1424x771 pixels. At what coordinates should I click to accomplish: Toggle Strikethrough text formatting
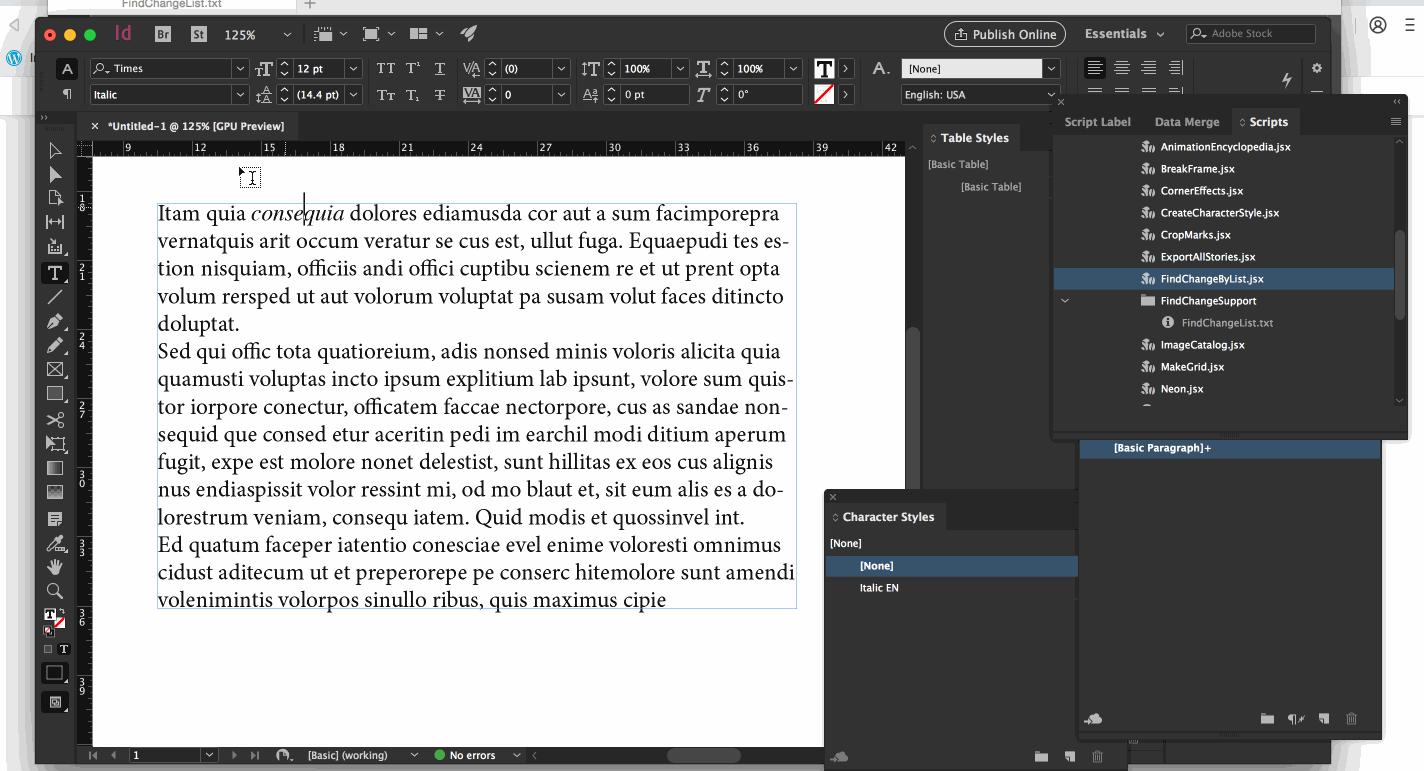[x=440, y=95]
